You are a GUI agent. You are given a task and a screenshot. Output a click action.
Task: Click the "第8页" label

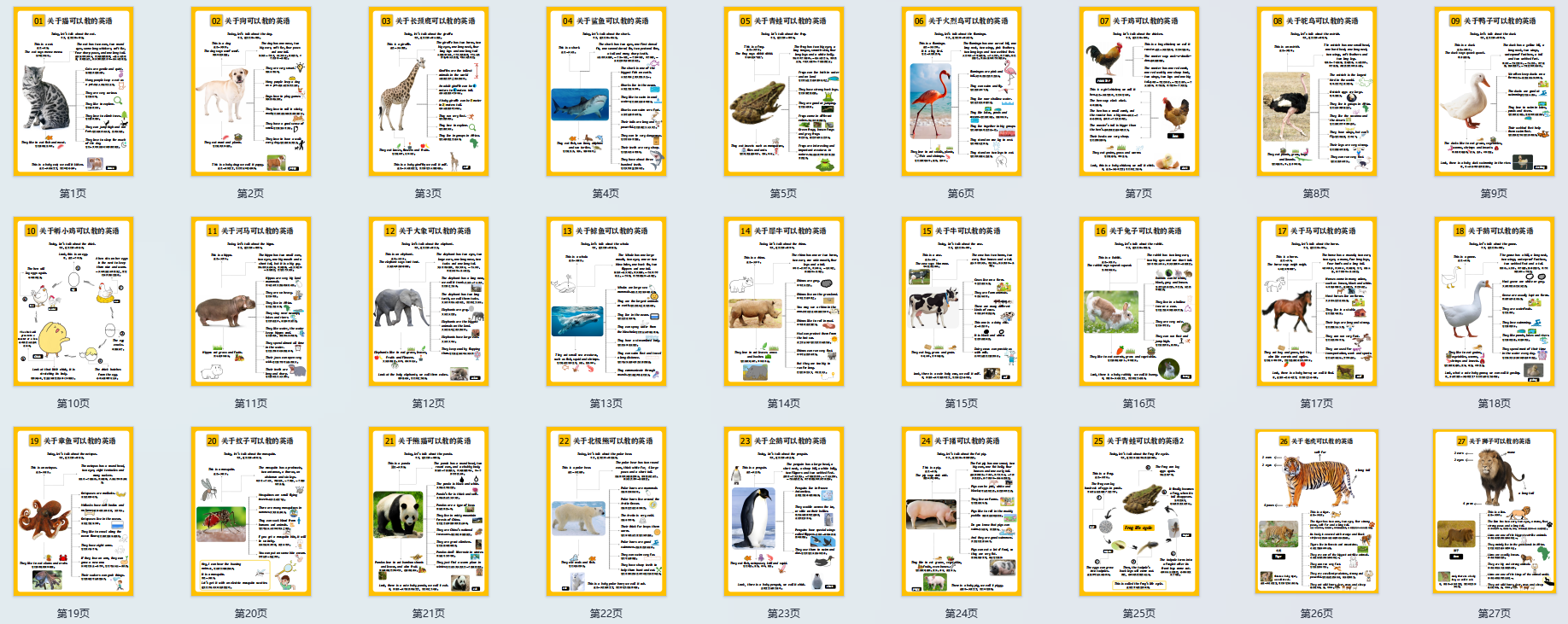[1317, 194]
